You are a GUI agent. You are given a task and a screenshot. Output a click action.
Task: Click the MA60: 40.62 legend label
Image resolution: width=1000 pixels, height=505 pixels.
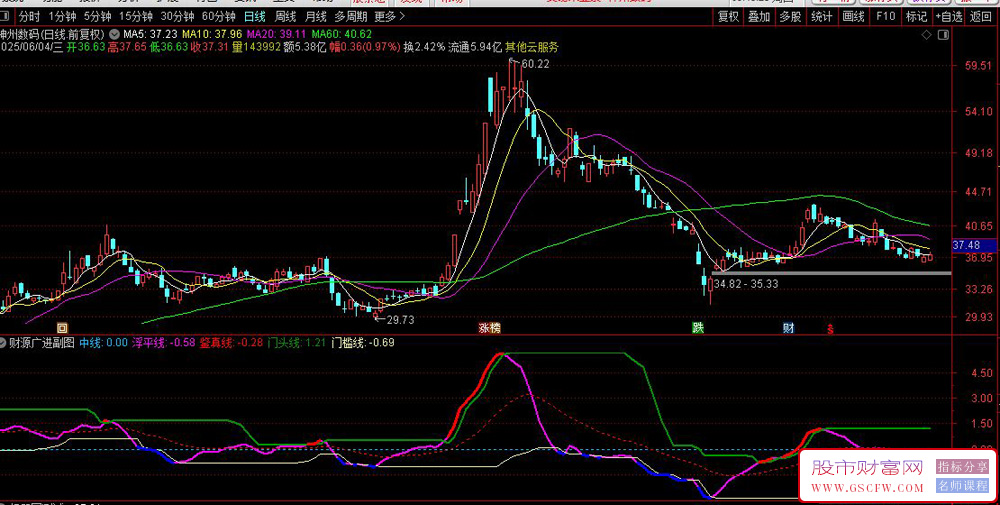(342, 34)
